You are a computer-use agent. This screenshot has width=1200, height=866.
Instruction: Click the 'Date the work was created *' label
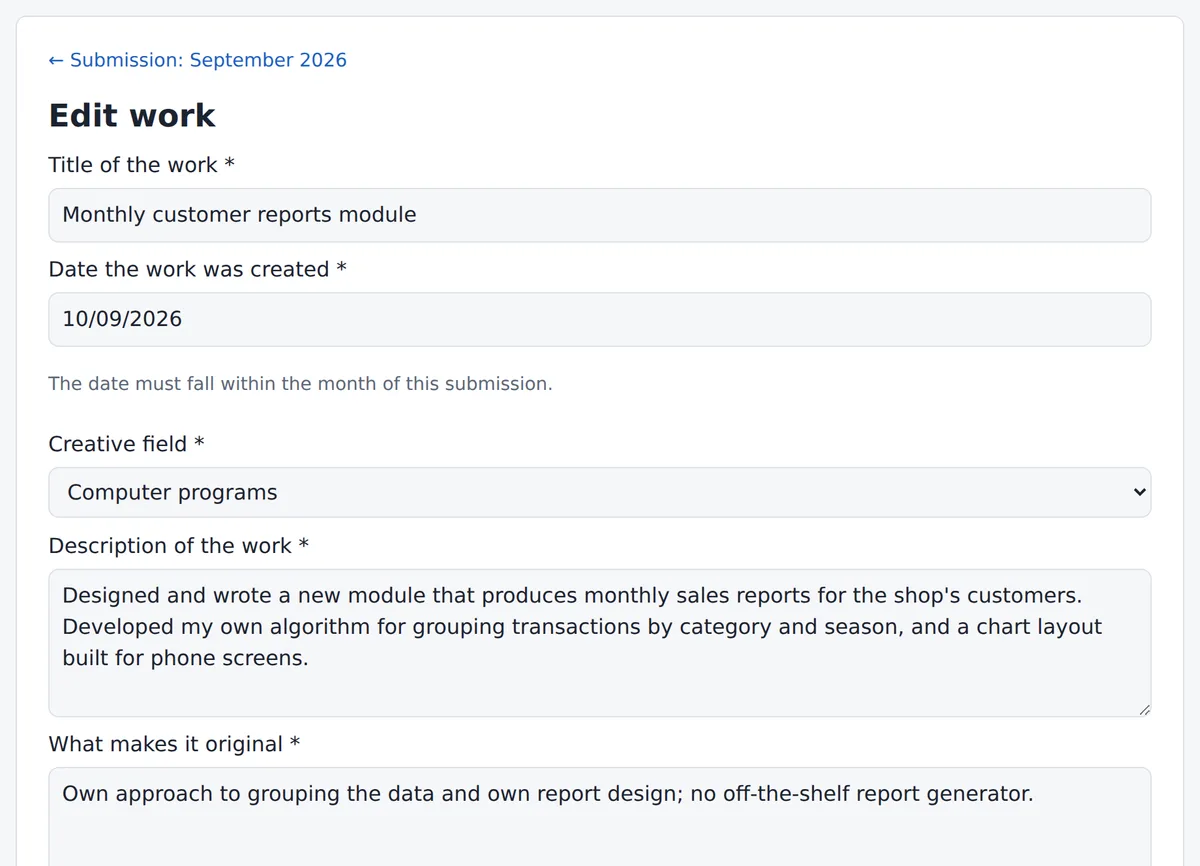198,269
